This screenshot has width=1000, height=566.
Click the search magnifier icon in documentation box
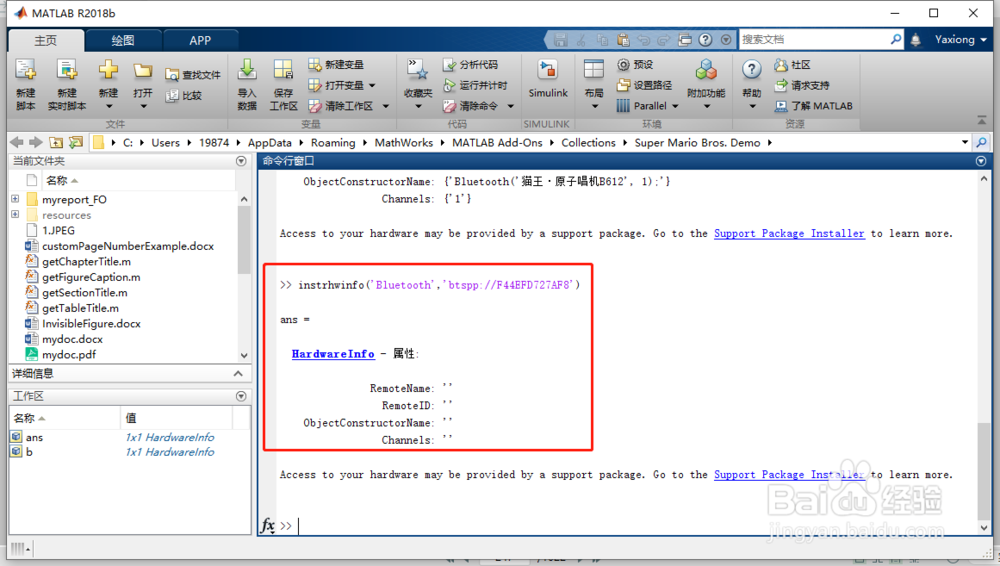click(x=896, y=40)
